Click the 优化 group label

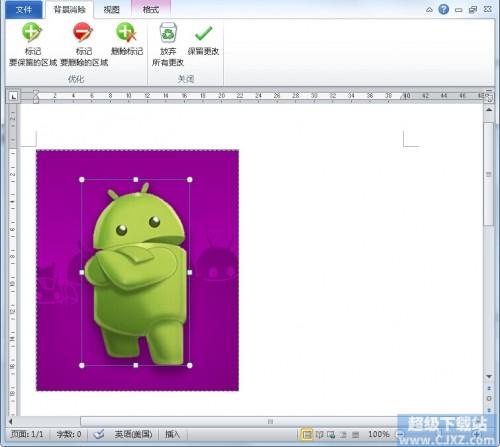[x=76, y=79]
